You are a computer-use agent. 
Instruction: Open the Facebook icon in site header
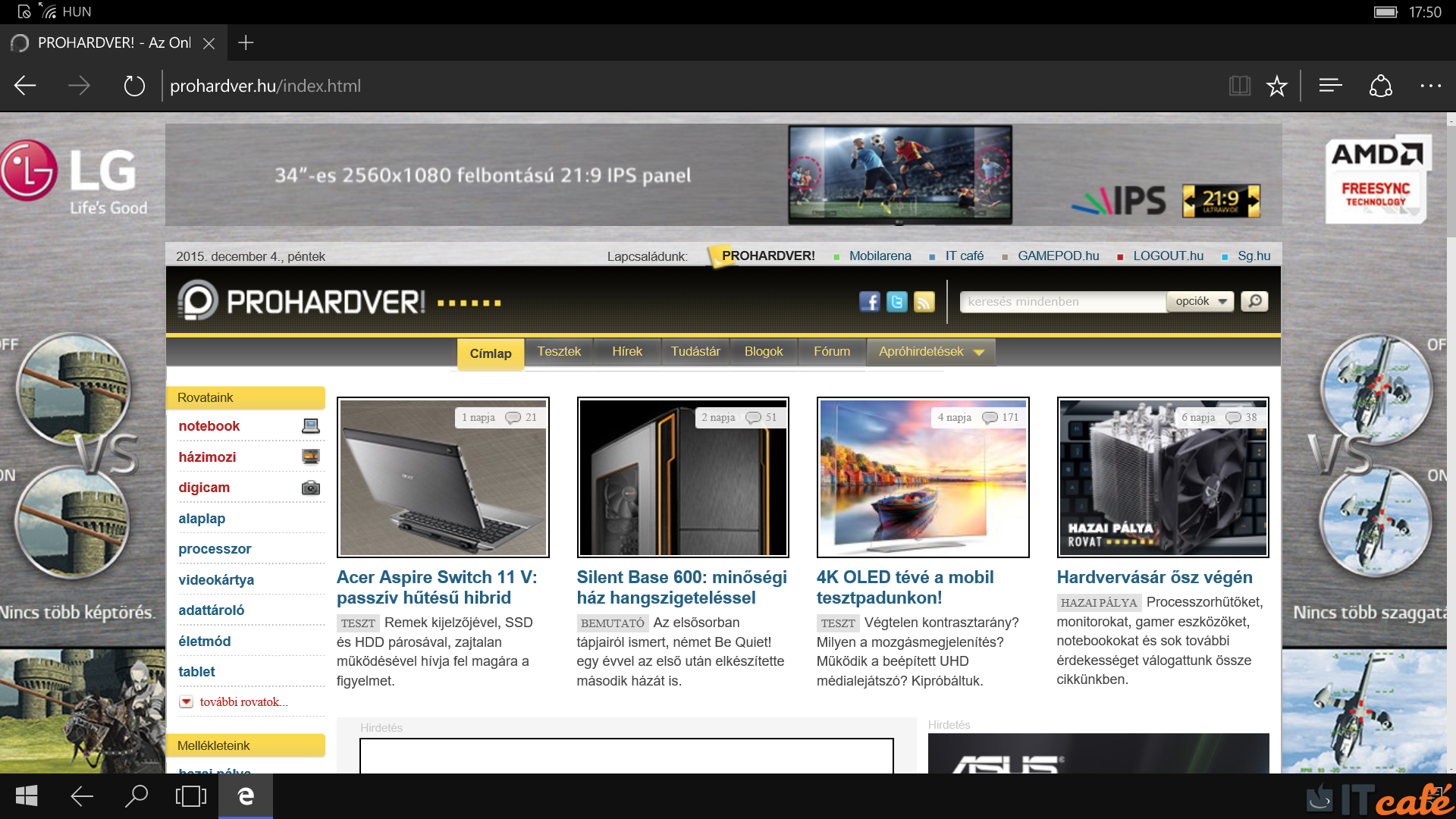coord(870,302)
